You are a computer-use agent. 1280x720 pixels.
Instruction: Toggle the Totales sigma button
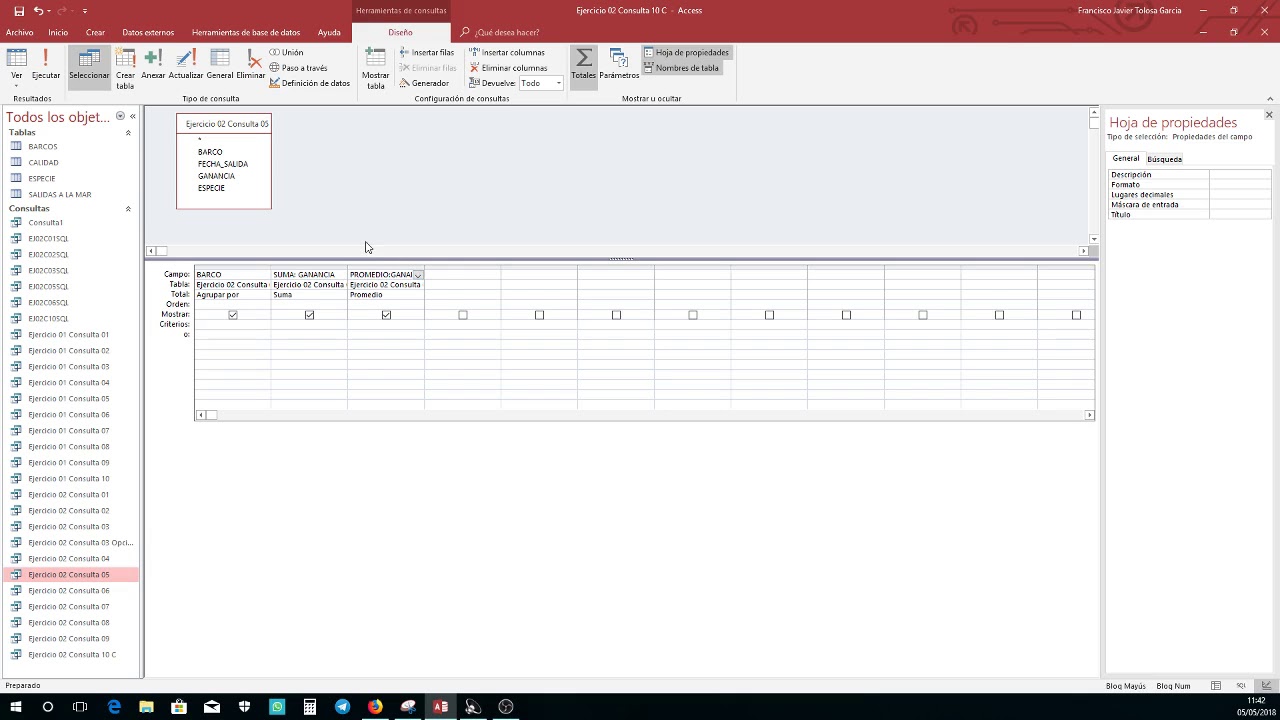(584, 65)
